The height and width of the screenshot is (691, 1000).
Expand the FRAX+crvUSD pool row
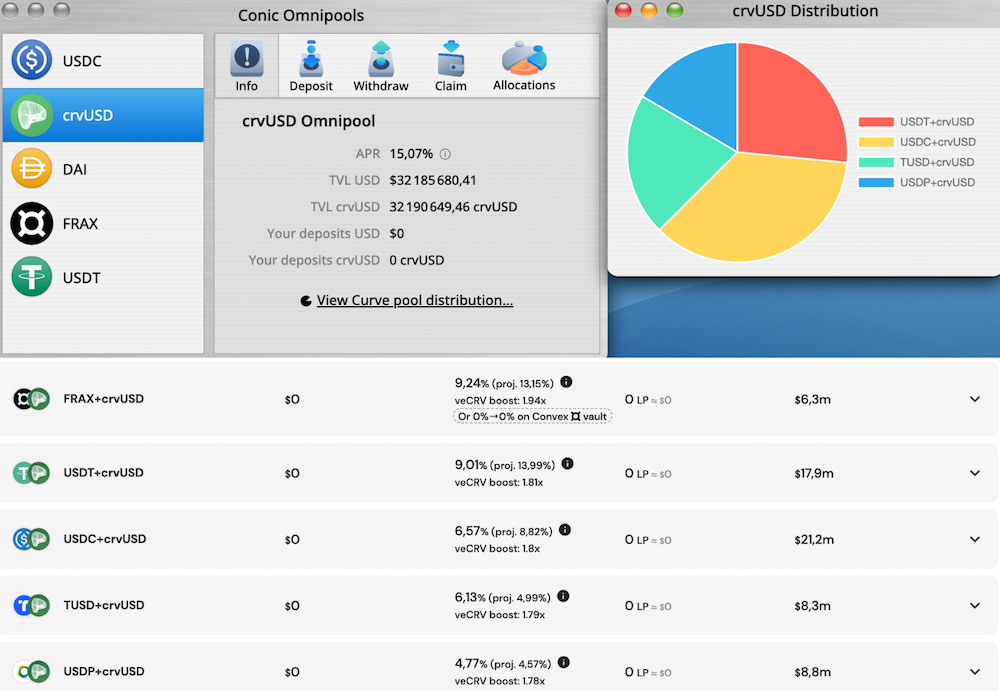tap(974, 399)
